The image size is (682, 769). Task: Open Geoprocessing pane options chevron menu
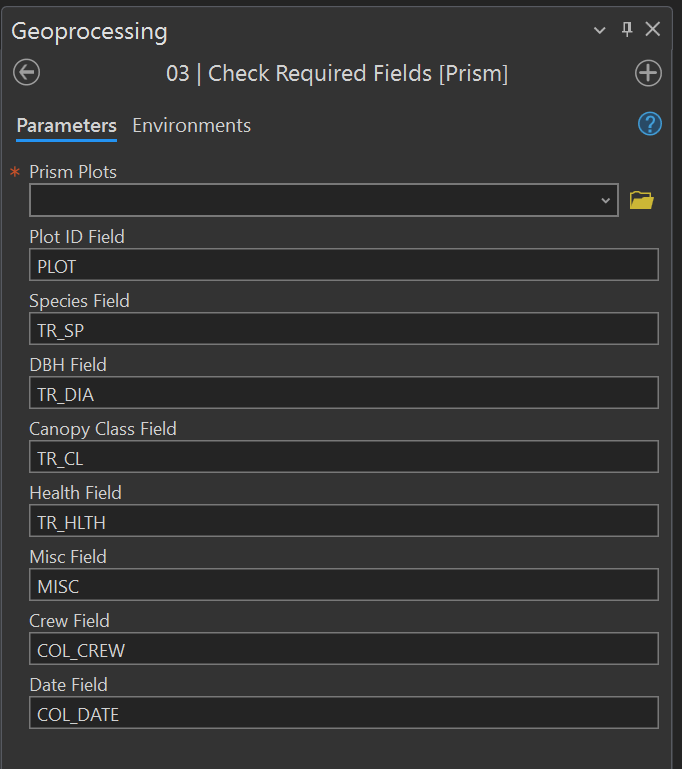[x=600, y=30]
